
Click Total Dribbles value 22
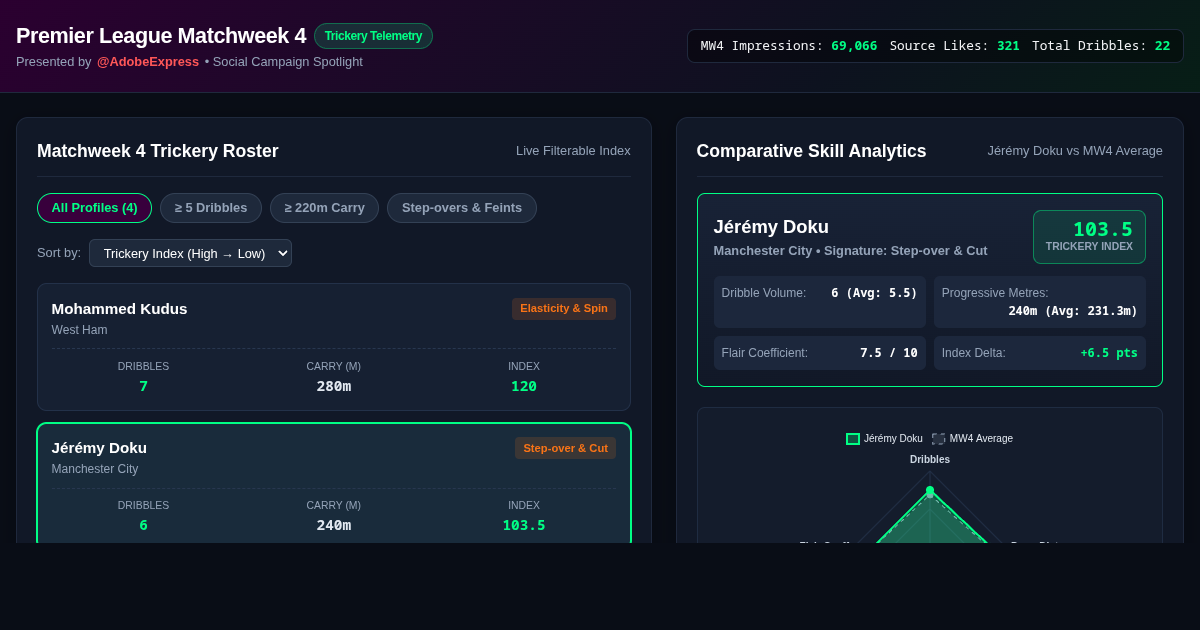1162,46
